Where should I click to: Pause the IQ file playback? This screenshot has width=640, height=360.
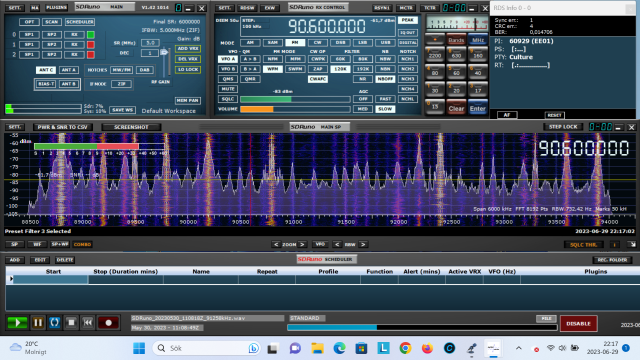pyautogui.click(x=38, y=322)
